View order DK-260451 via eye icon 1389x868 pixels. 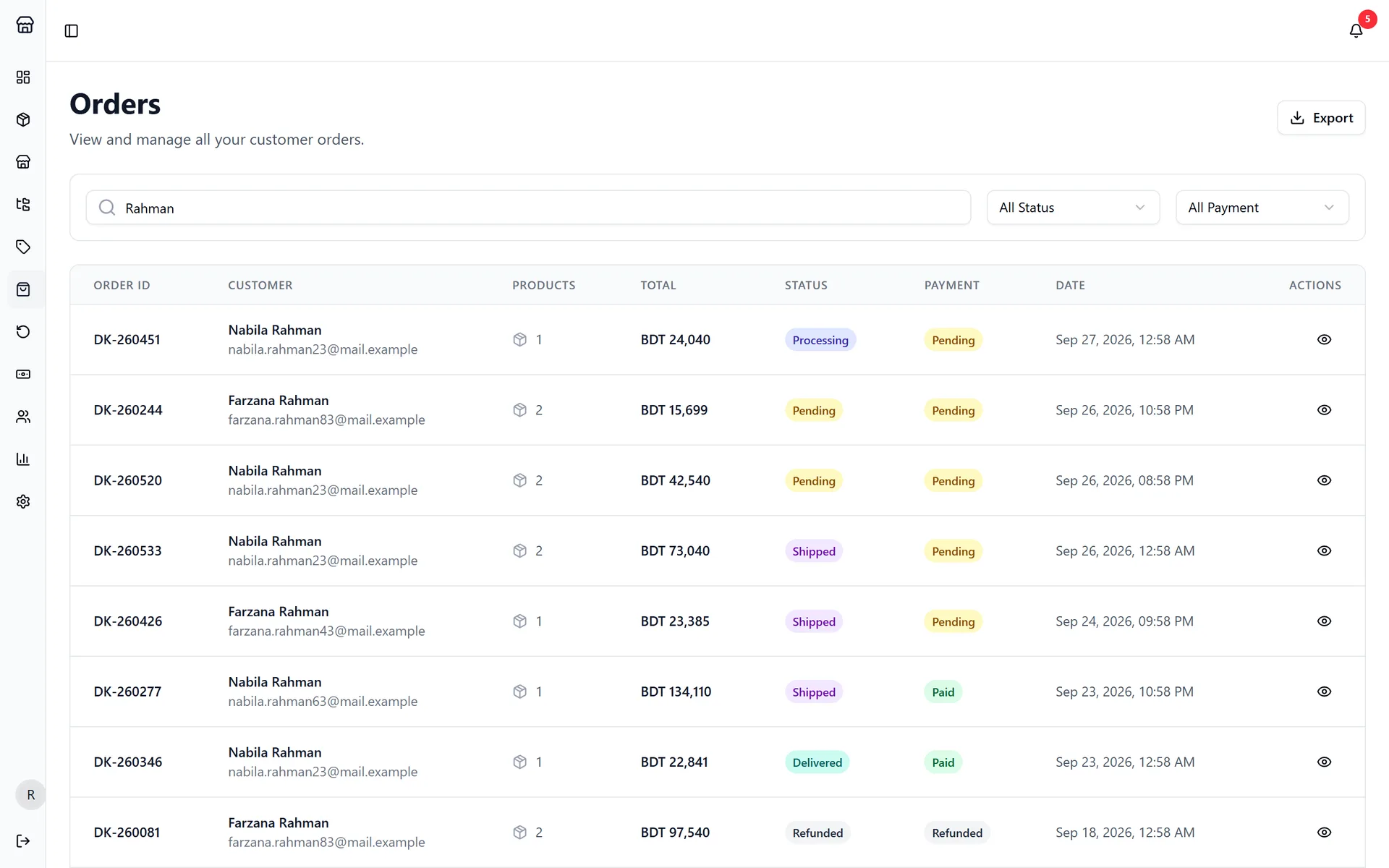[x=1324, y=339]
